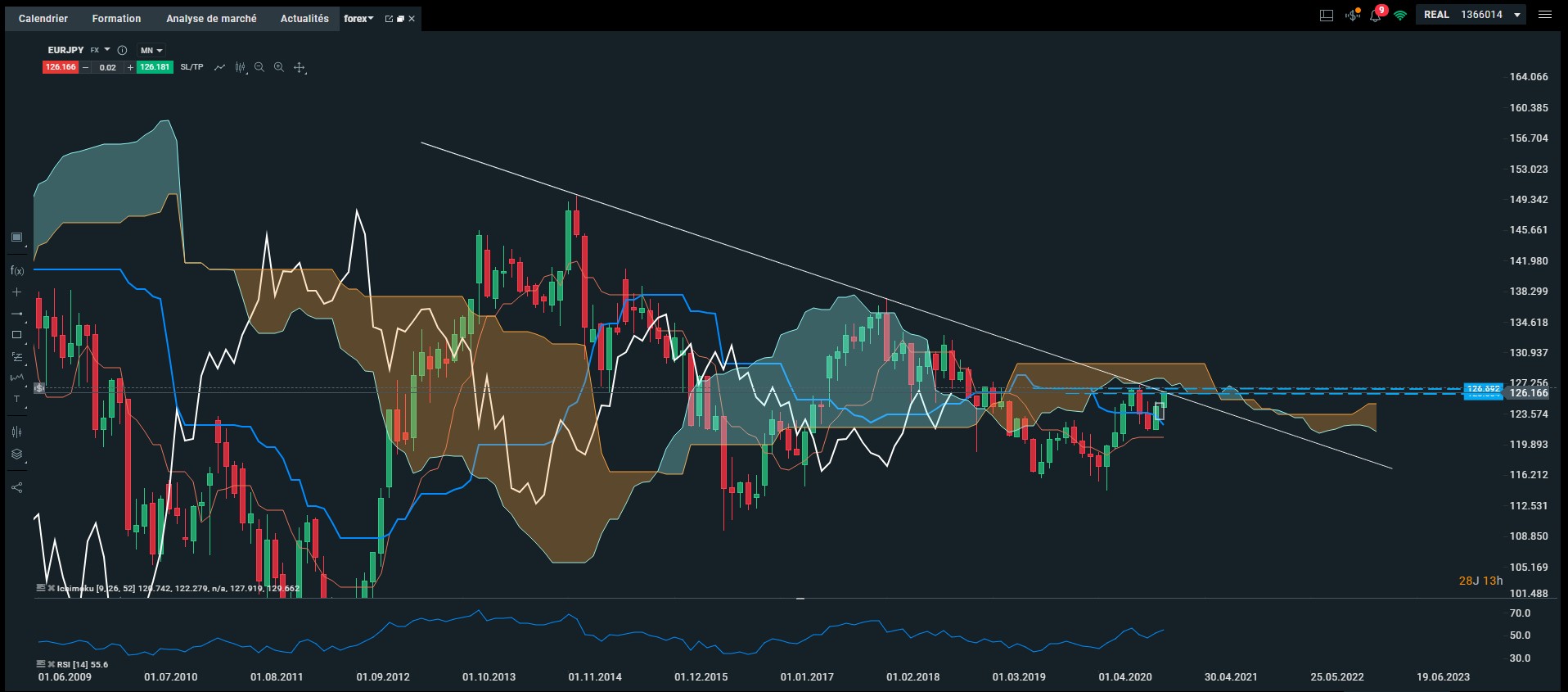Image resolution: width=1568 pixels, height=692 pixels.
Task: Click the 01.04.2020 date label
Action: [1124, 677]
